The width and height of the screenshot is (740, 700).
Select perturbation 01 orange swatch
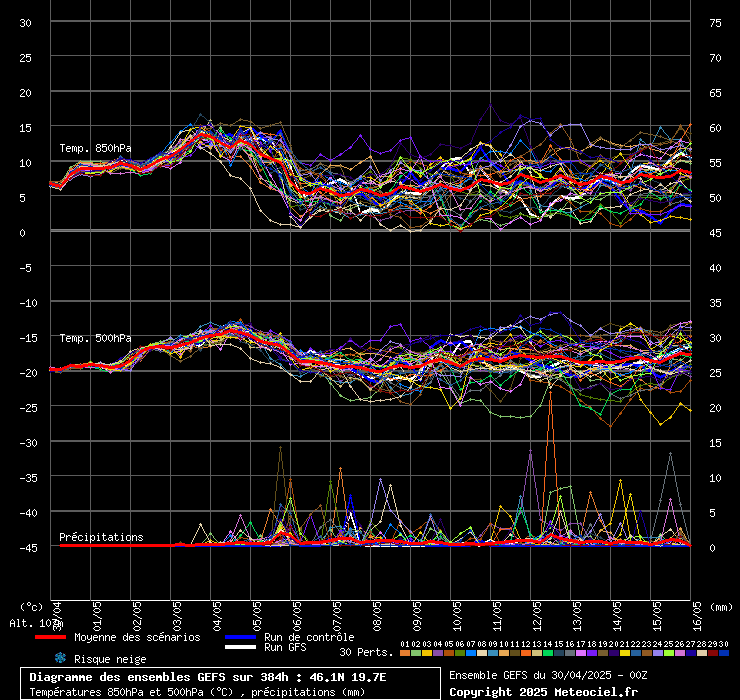coord(405,653)
